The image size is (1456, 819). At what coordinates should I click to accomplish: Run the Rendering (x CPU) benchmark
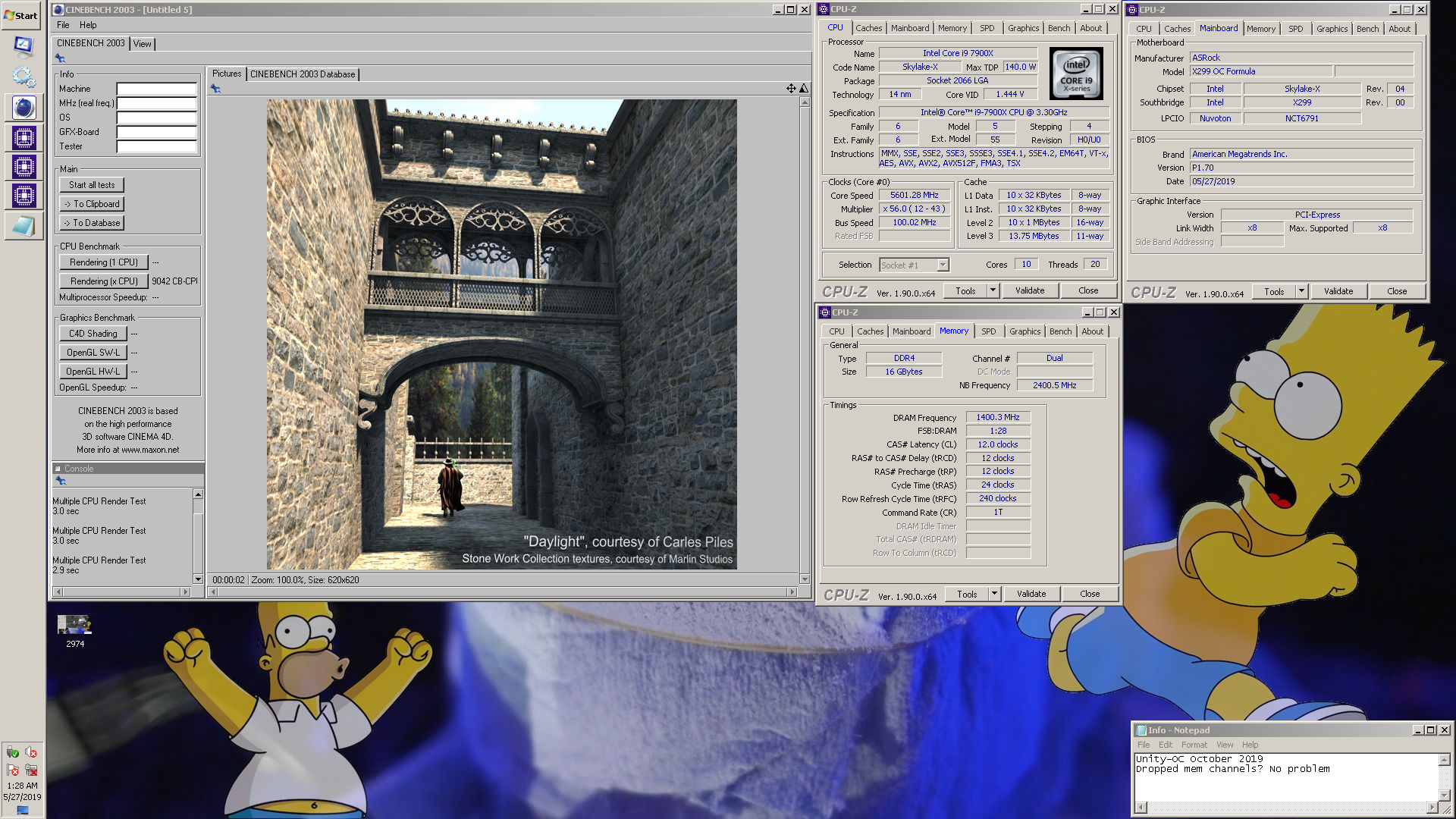104,281
